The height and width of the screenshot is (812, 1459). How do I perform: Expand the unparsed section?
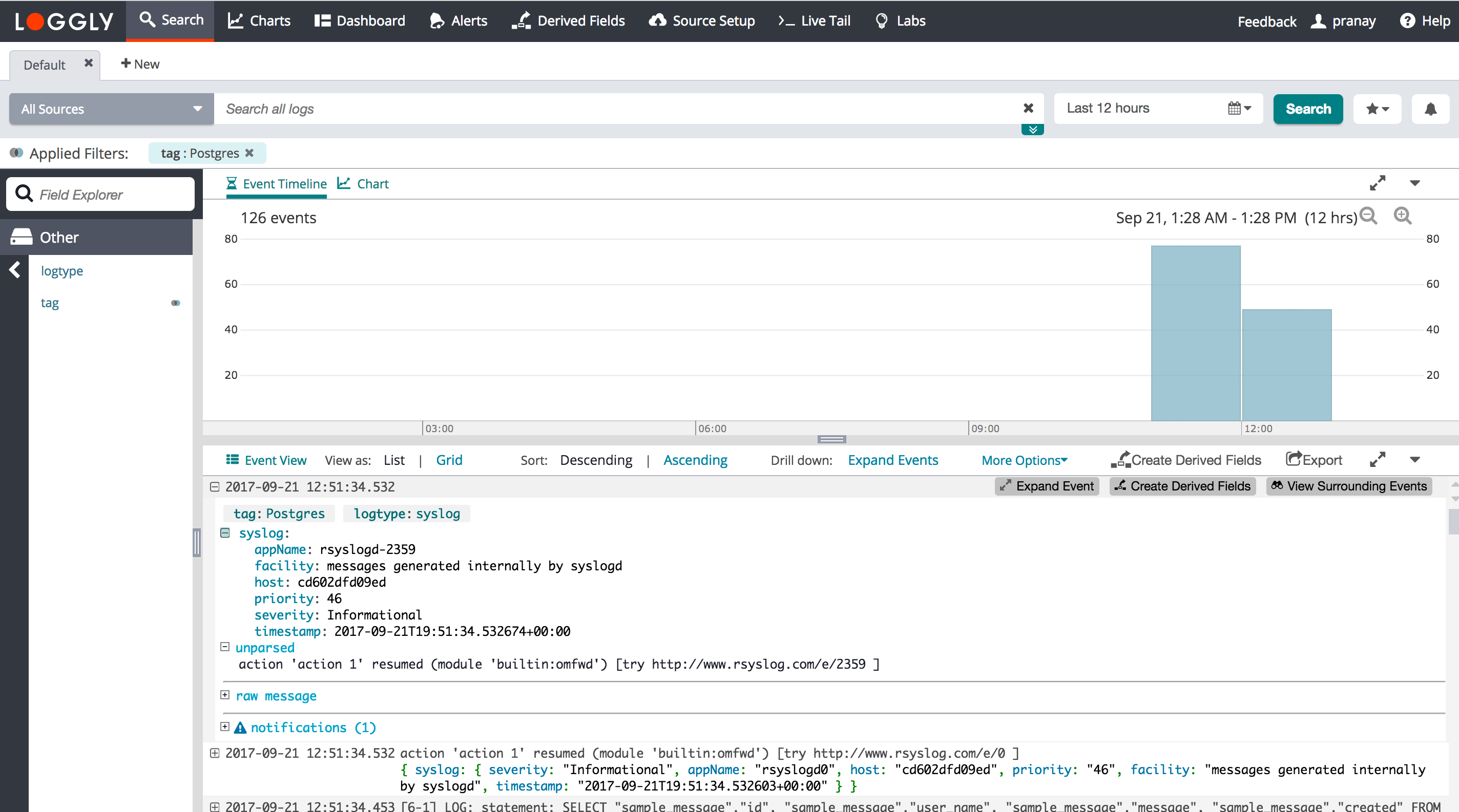(x=224, y=647)
